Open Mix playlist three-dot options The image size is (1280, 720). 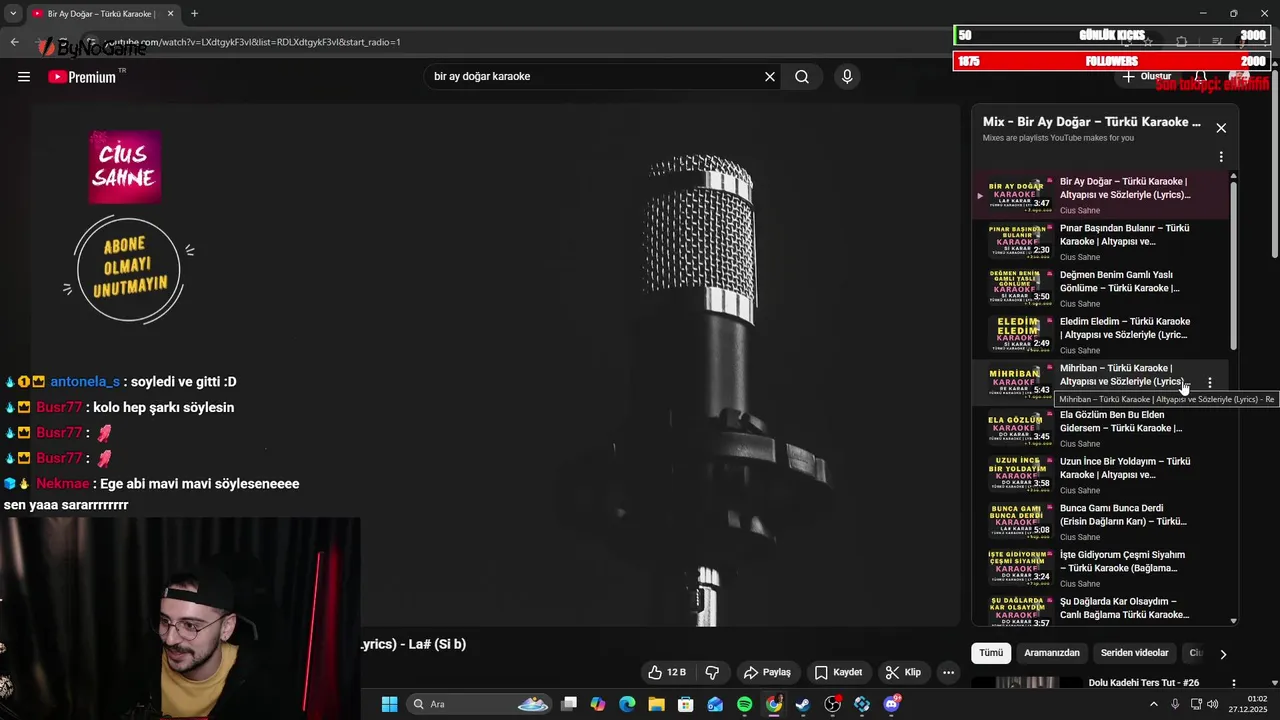(x=1221, y=157)
